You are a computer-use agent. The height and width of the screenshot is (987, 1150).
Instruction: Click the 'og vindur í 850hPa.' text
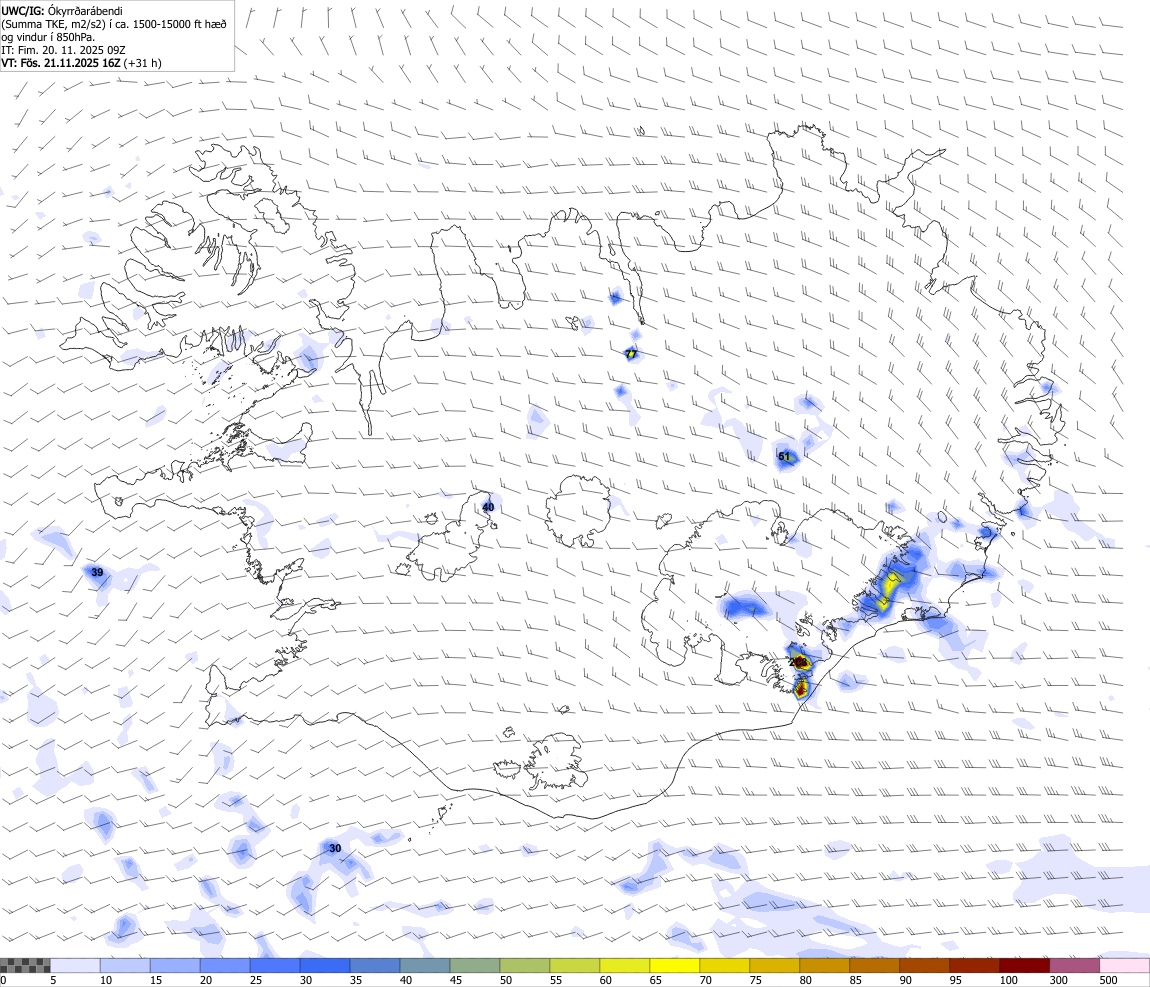(x=48, y=37)
